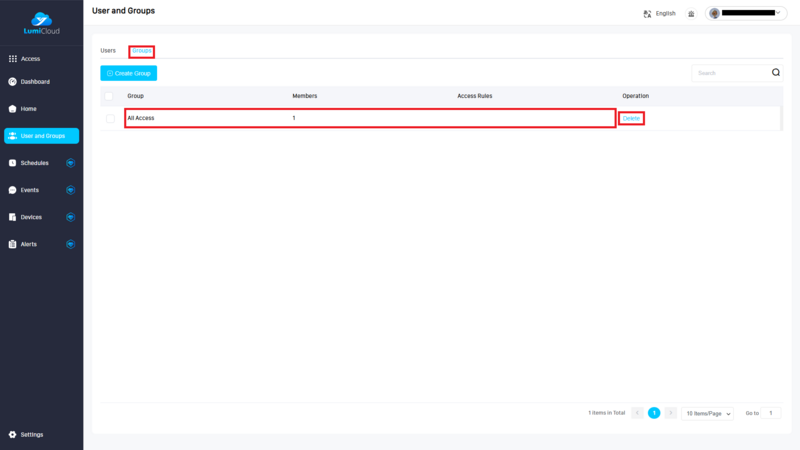Image resolution: width=800 pixels, height=450 pixels.
Task: Click the Home house icon
Action: point(12,109)
